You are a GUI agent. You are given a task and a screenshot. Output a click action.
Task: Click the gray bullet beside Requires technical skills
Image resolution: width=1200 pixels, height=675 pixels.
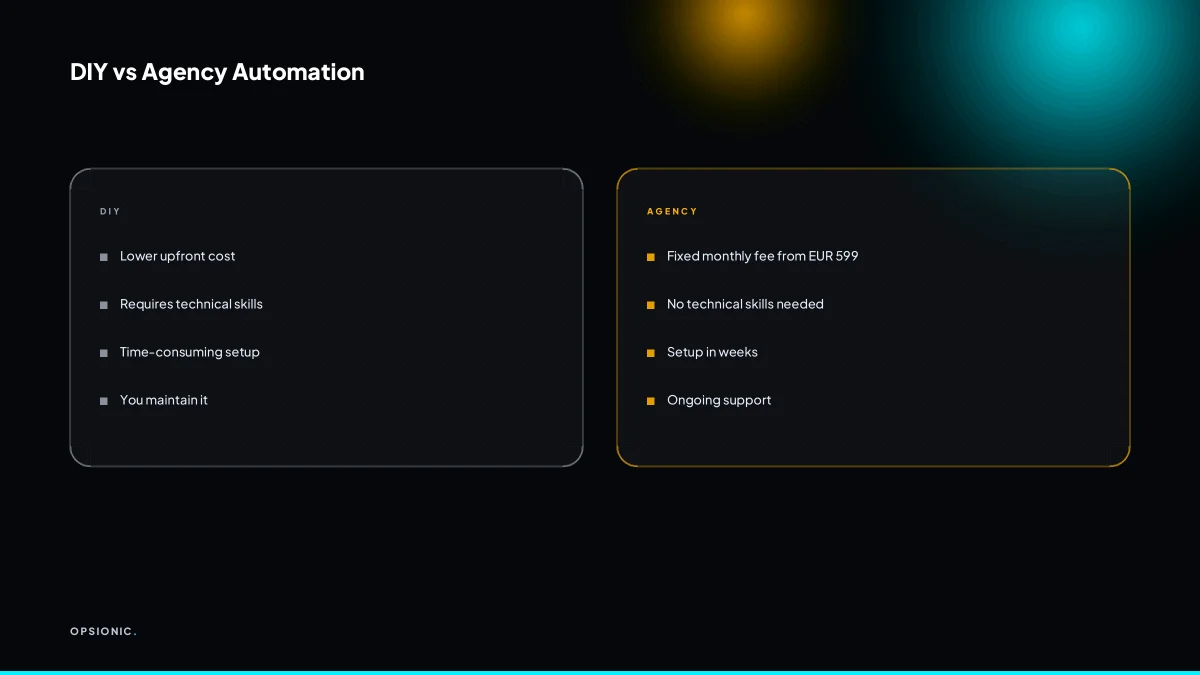point(104,306)
